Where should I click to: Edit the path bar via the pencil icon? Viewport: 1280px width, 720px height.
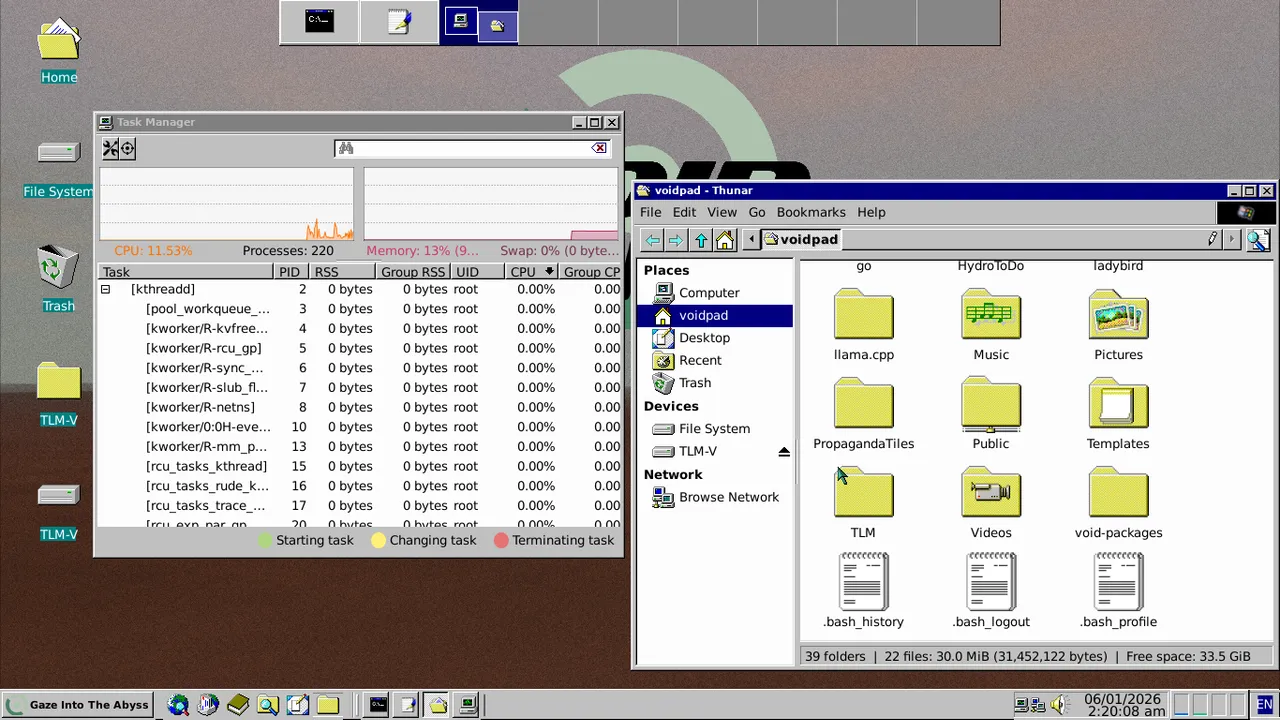pos(1212,238)
